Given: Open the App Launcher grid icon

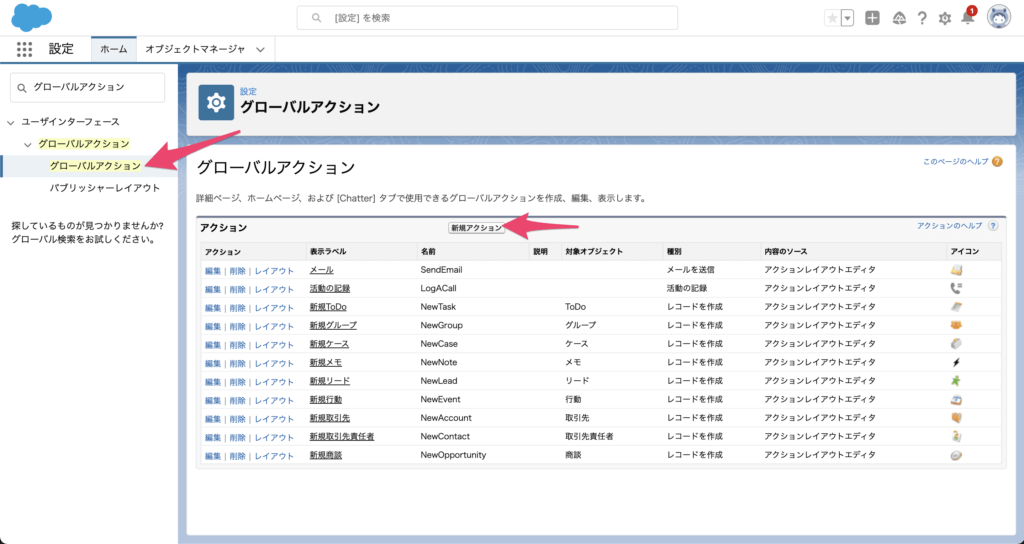Looking at the screenshot, I should pyautogui.click(x=25, y=49).
